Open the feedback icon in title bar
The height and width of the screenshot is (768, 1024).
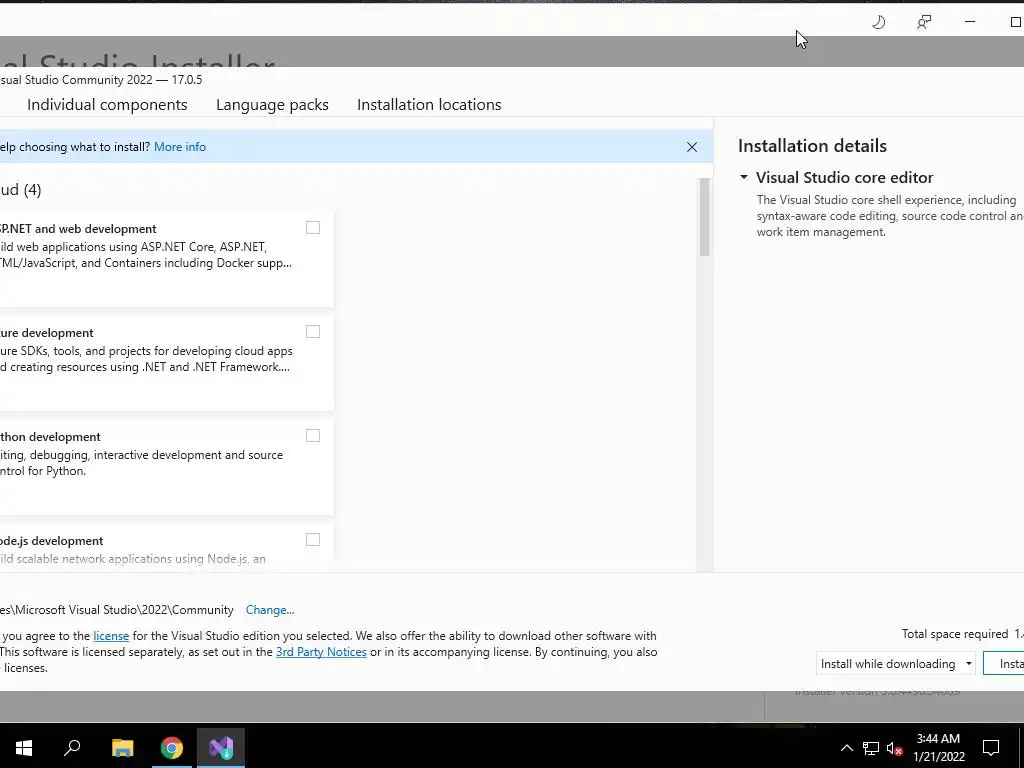[x=924, y=22]
